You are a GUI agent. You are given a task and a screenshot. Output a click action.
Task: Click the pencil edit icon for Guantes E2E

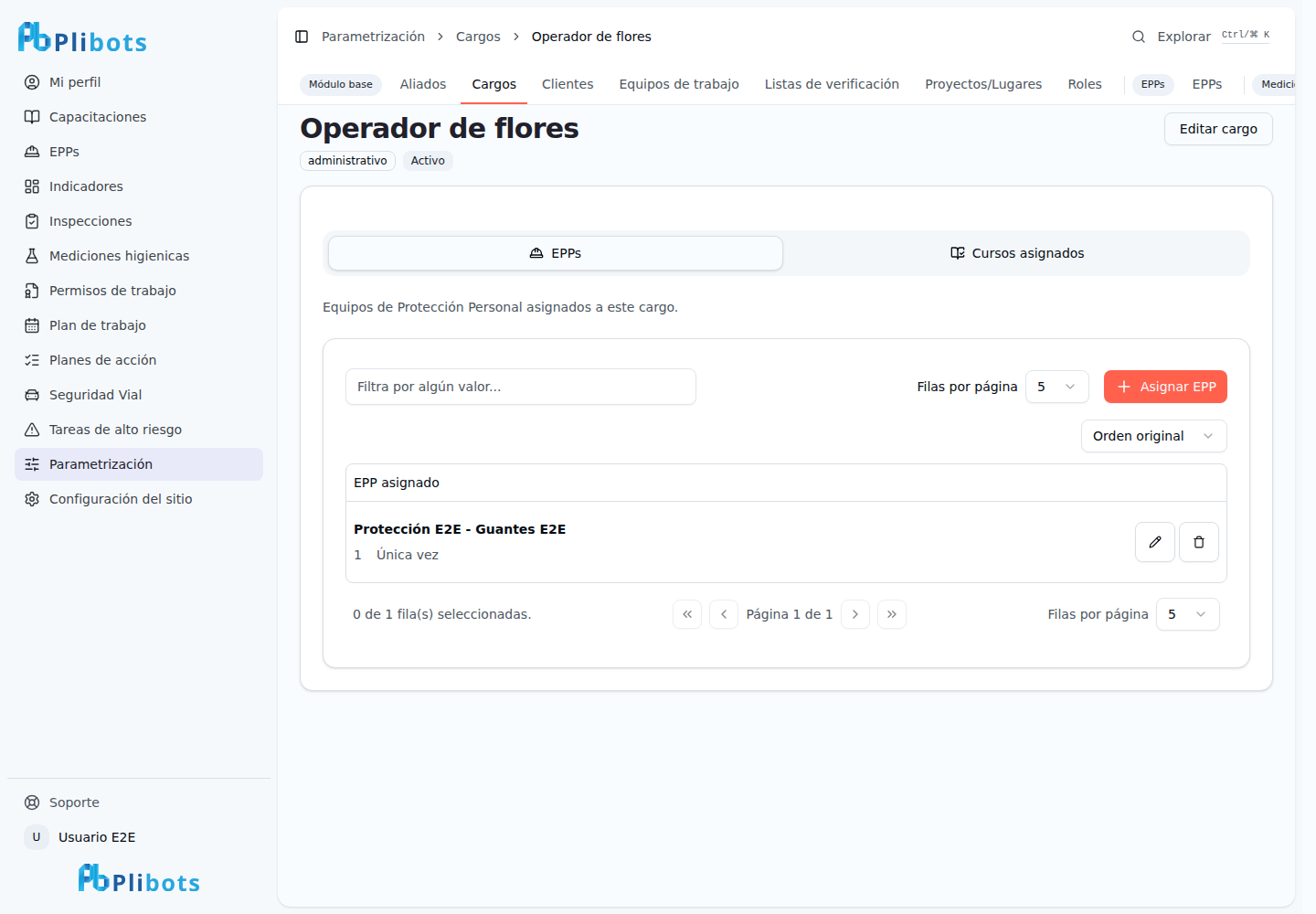click(1155, 542)
